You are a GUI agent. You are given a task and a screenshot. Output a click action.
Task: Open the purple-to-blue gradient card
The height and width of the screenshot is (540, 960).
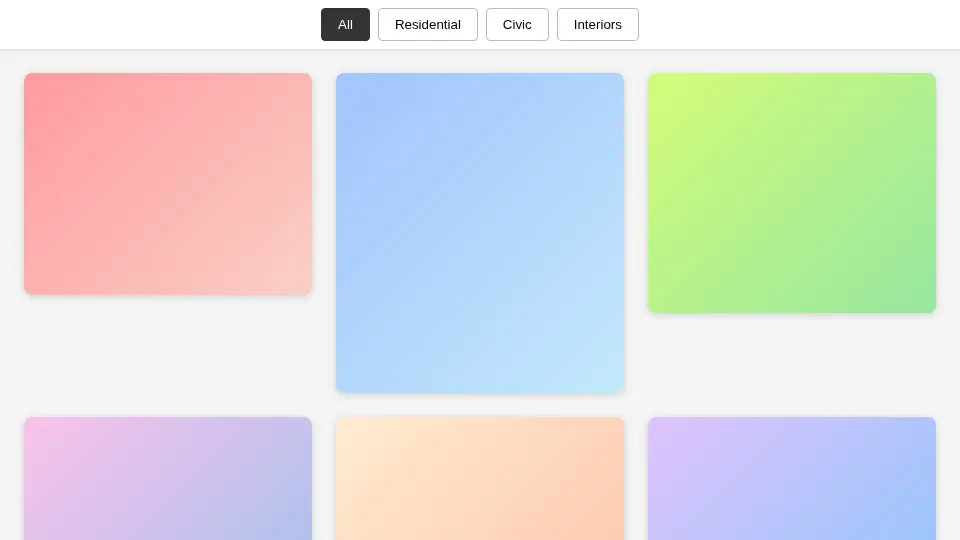tap(792, 478)
